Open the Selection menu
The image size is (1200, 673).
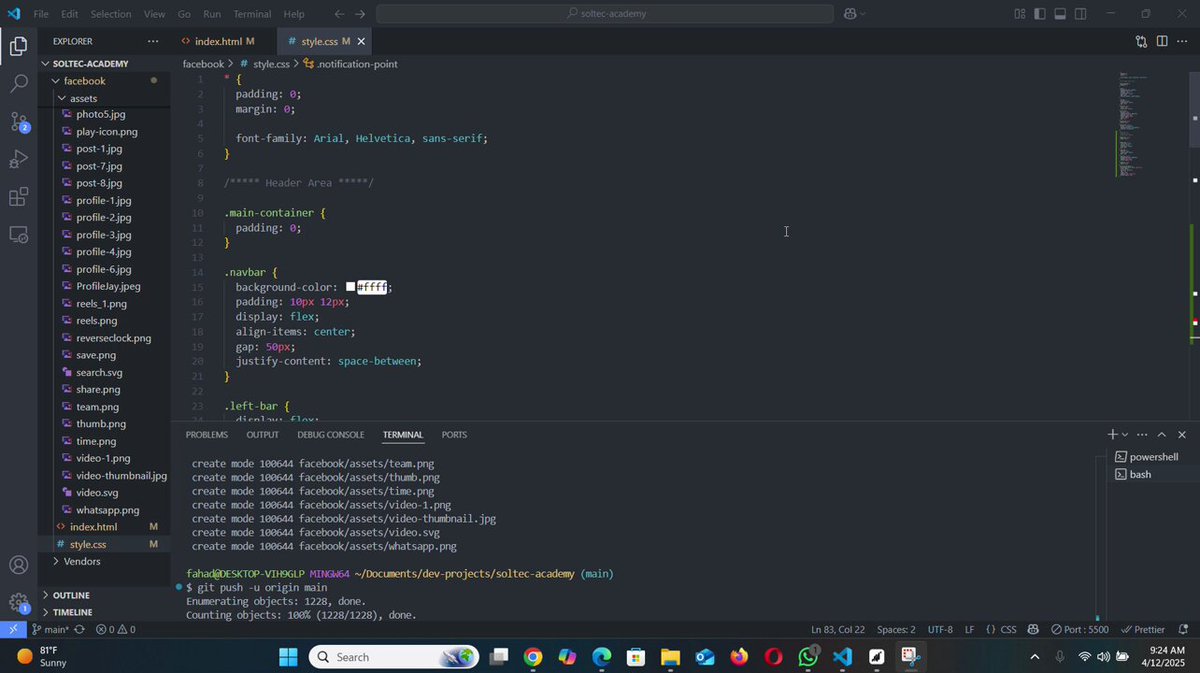click(110, 14)
